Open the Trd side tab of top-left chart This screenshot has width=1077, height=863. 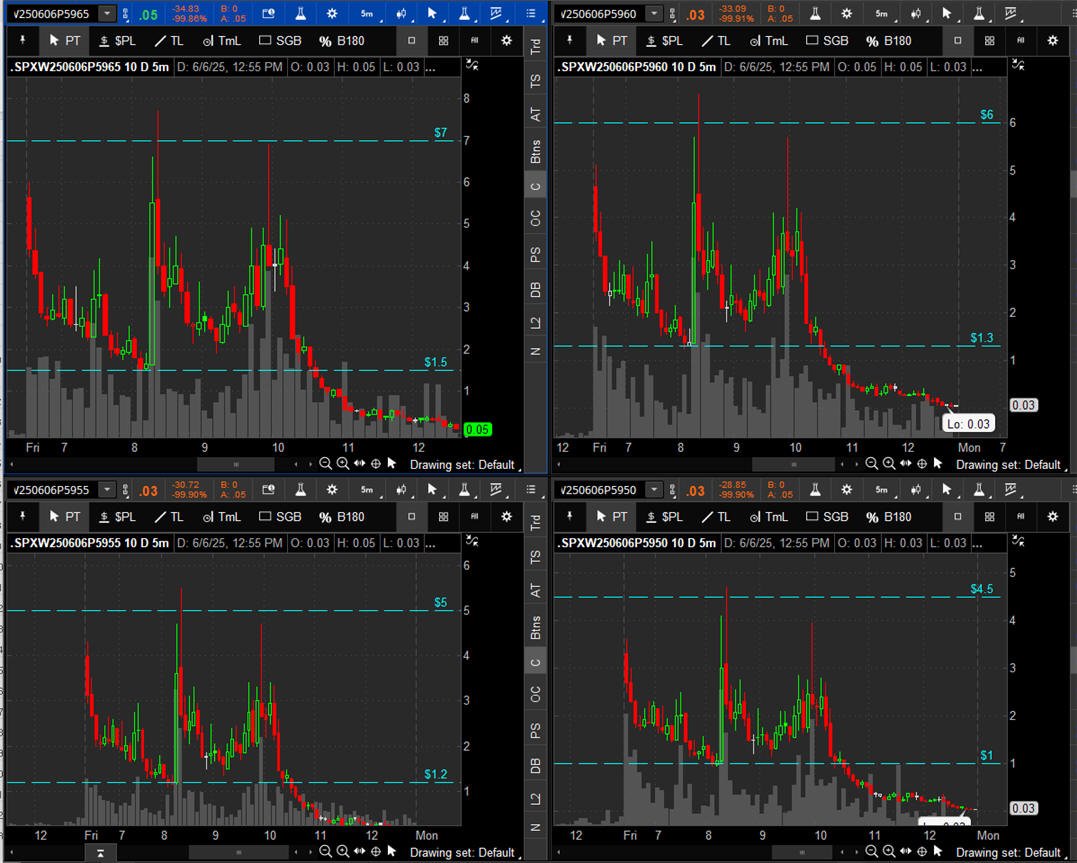(x=536, y=47)
